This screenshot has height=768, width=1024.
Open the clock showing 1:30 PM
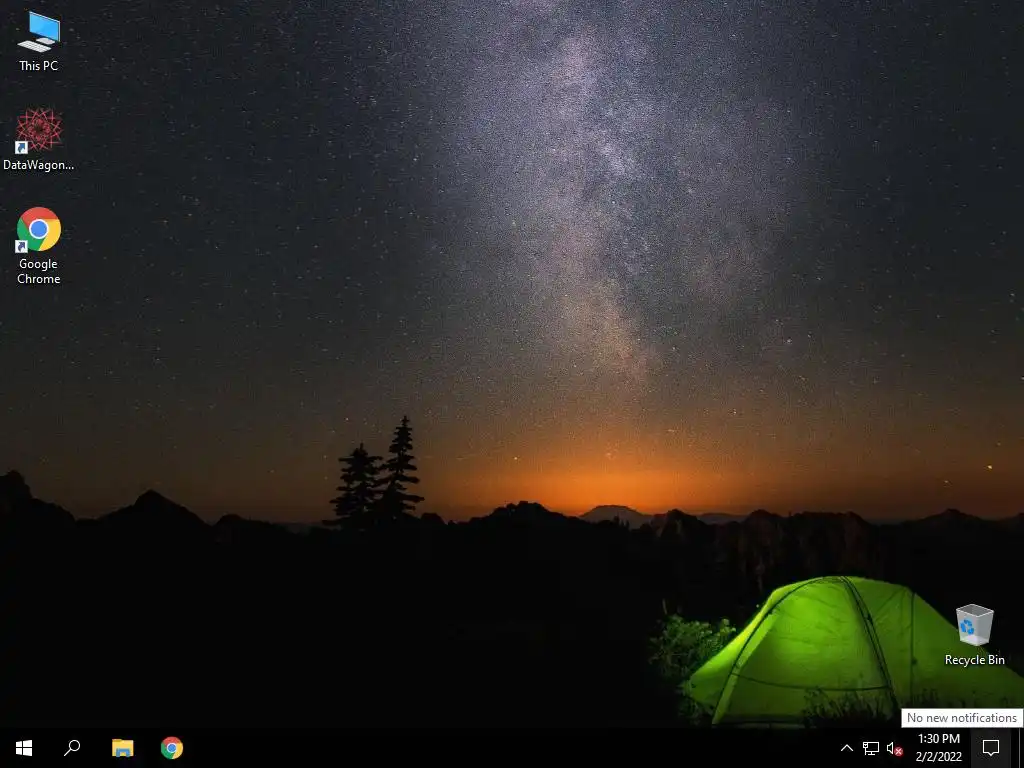tap(938, 748)
